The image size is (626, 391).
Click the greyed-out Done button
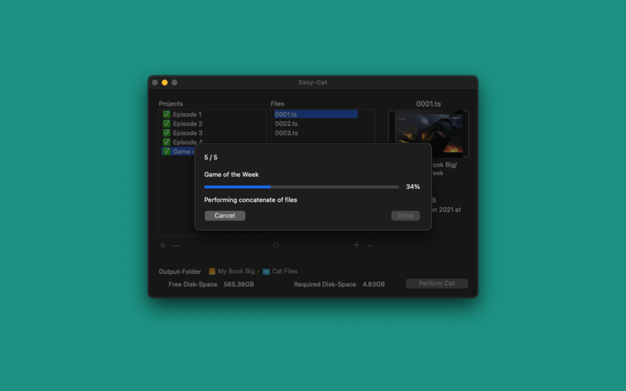tap(405, 216)
